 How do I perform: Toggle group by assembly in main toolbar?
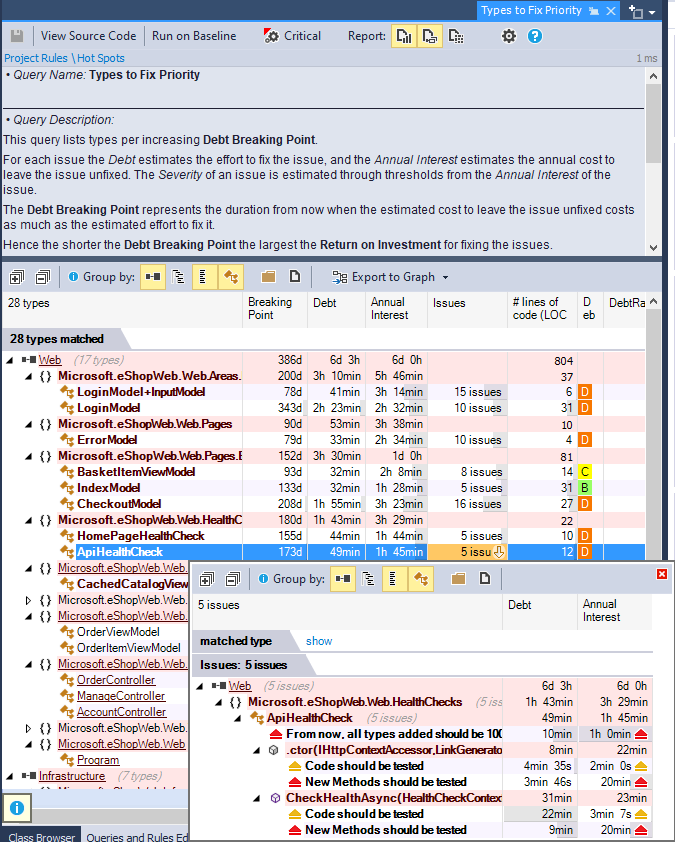click(152, 277)
